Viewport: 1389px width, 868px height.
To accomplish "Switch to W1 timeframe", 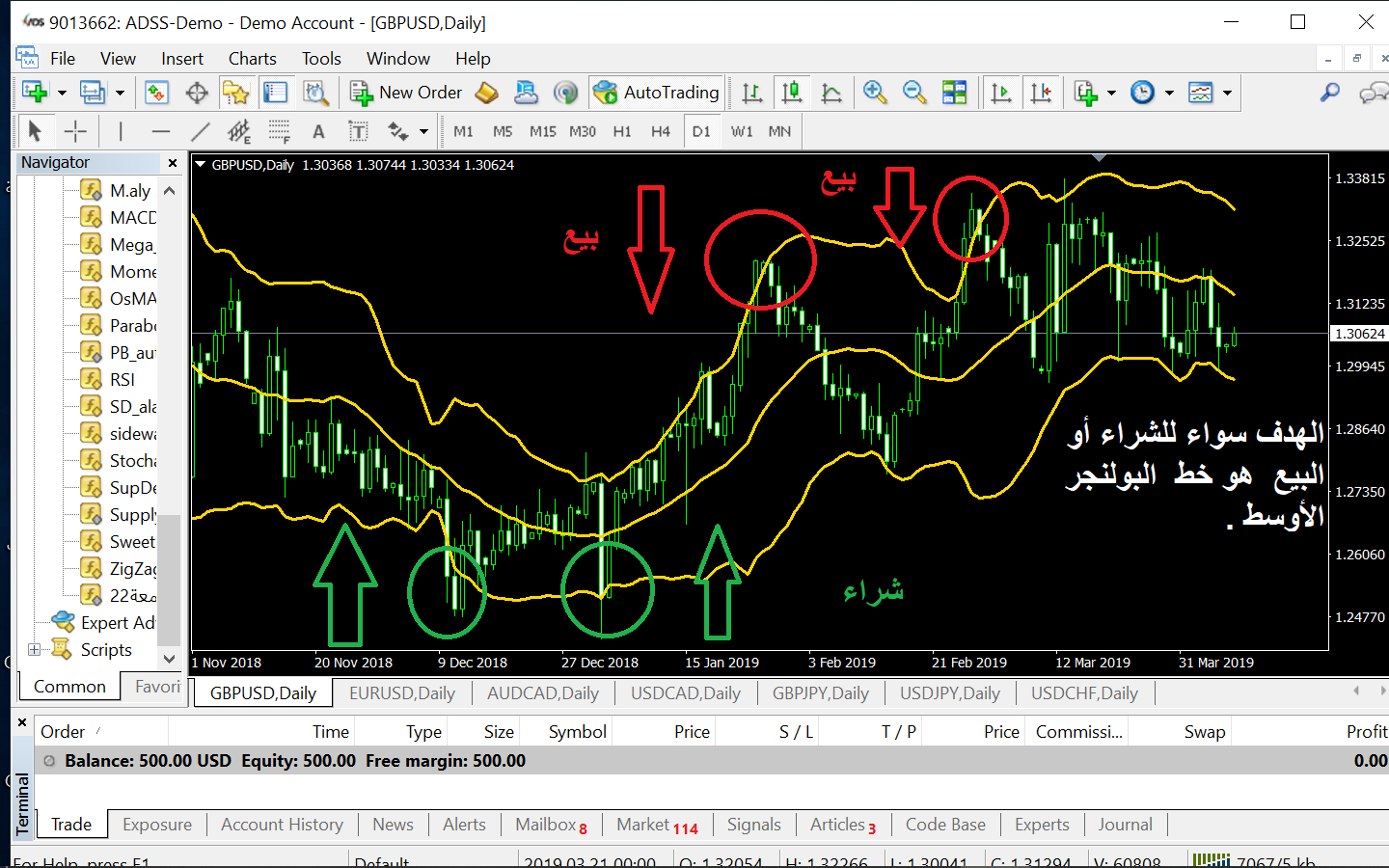I will (742, 131).
